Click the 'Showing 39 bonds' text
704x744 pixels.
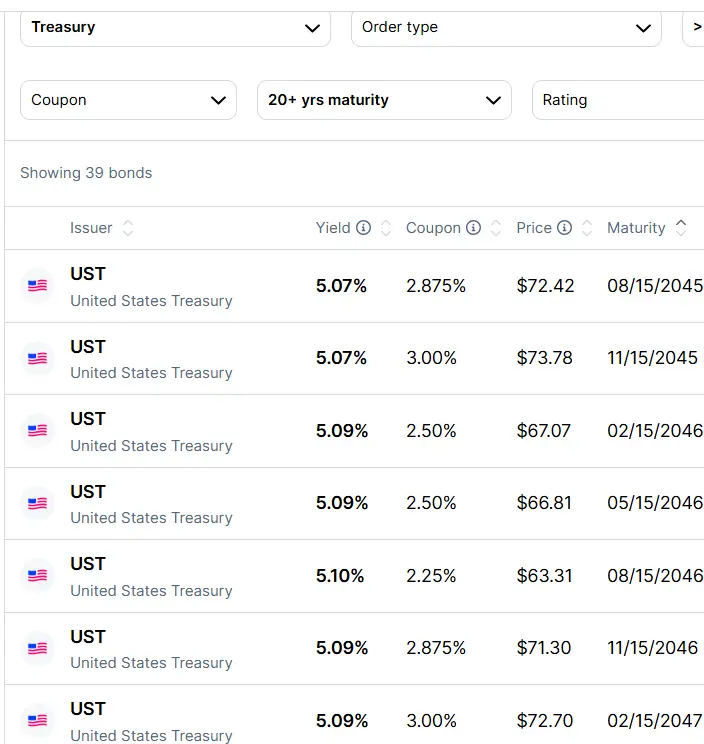(86, 173)
